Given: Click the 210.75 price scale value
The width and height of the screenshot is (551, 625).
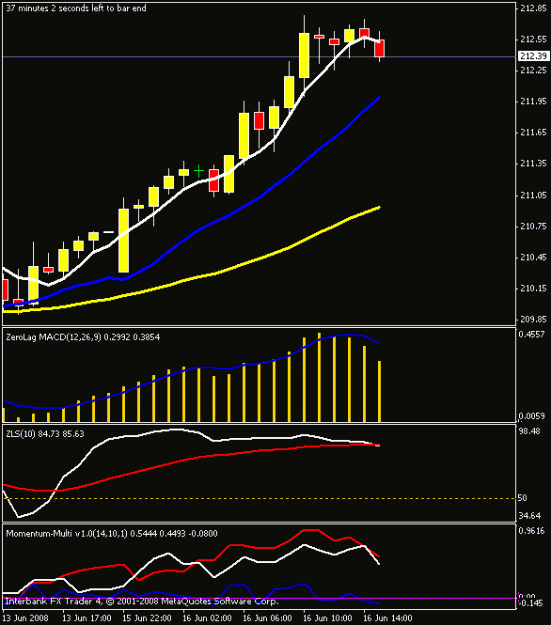Looking at the screenshot, I should coord(533,226).
